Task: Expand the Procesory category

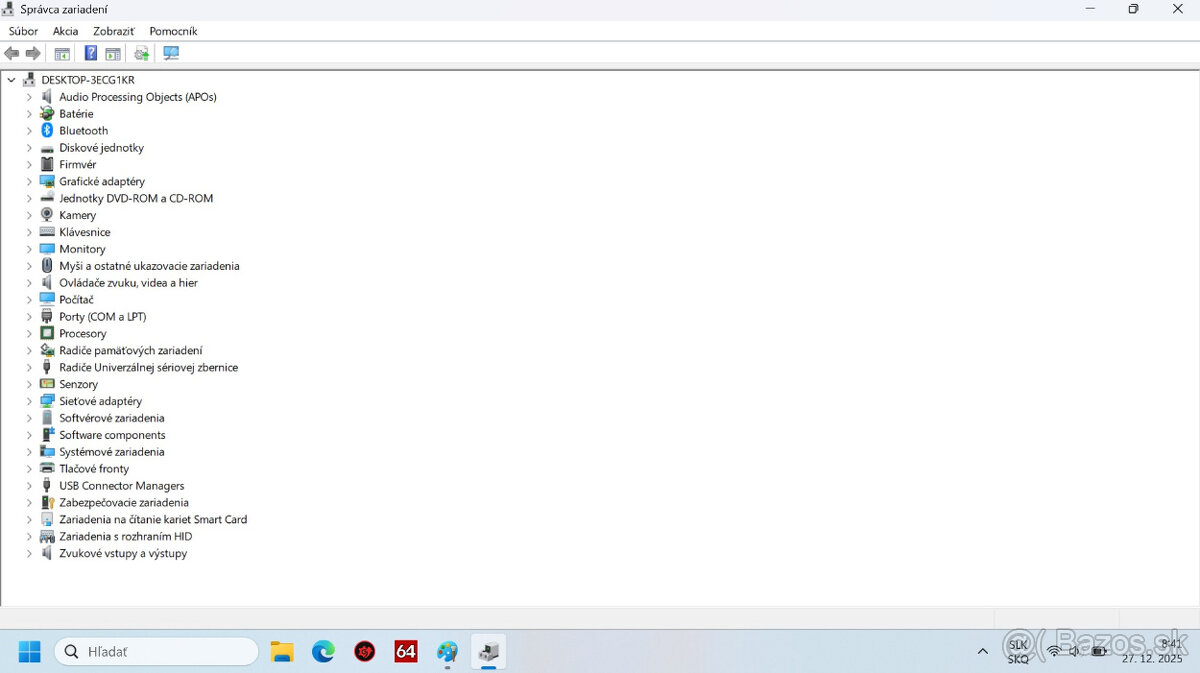Action: click(29, 334)
